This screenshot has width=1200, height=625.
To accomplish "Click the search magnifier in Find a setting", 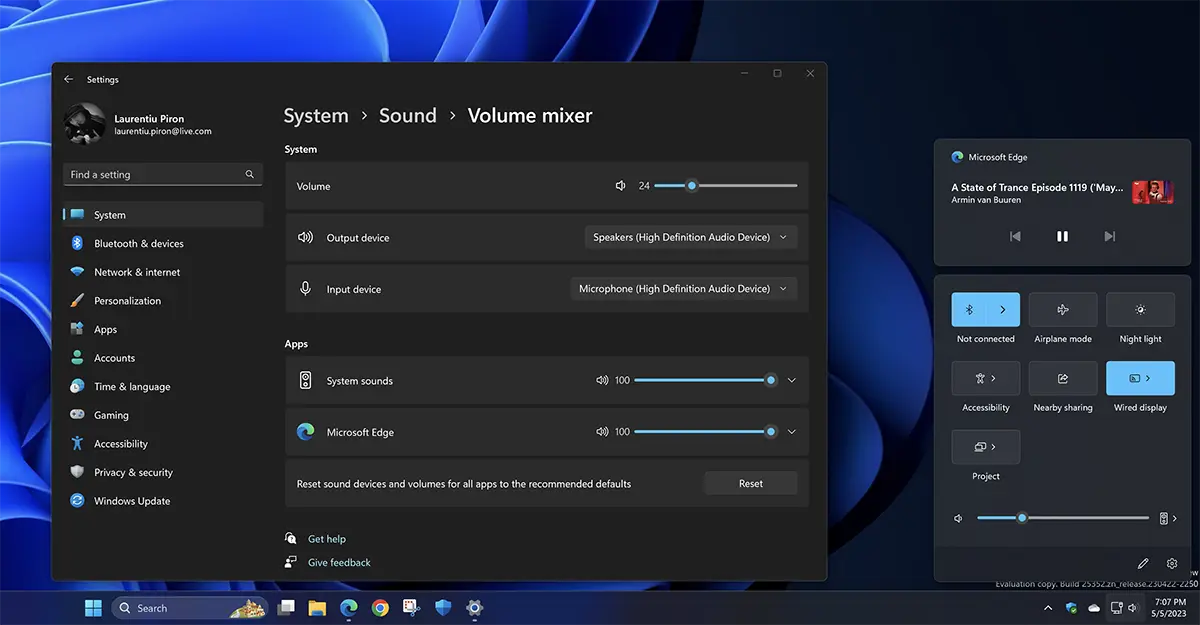I will pos(250,174).
